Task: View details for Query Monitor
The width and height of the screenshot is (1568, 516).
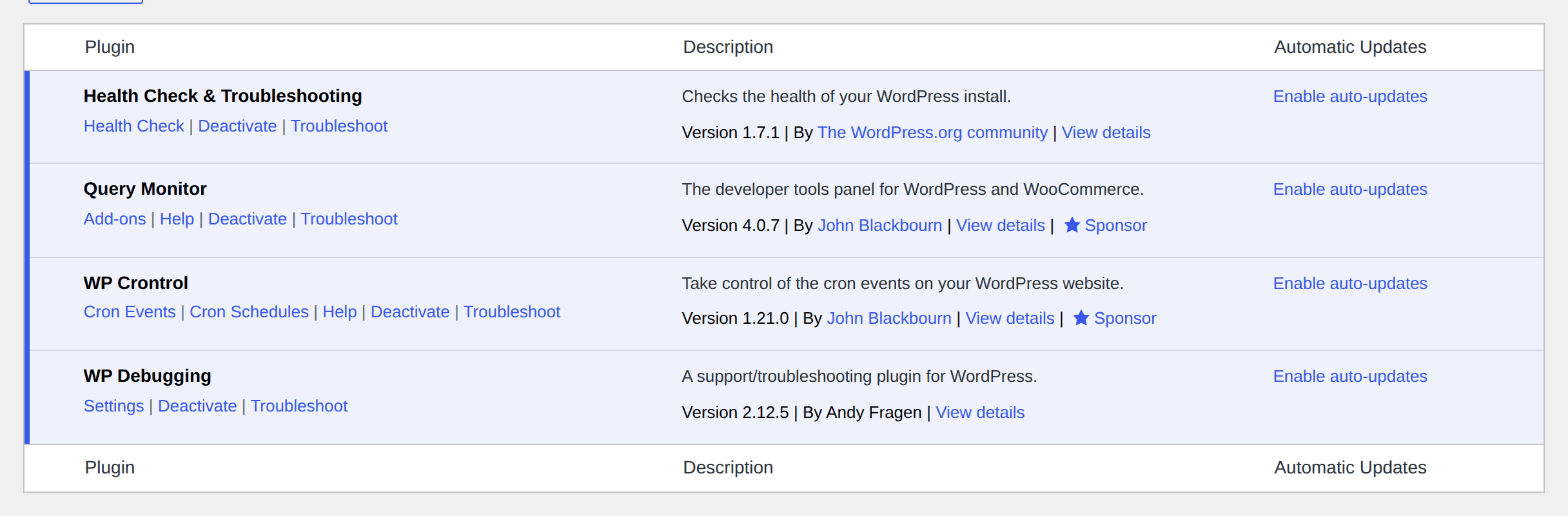Action: point(1000,225)
